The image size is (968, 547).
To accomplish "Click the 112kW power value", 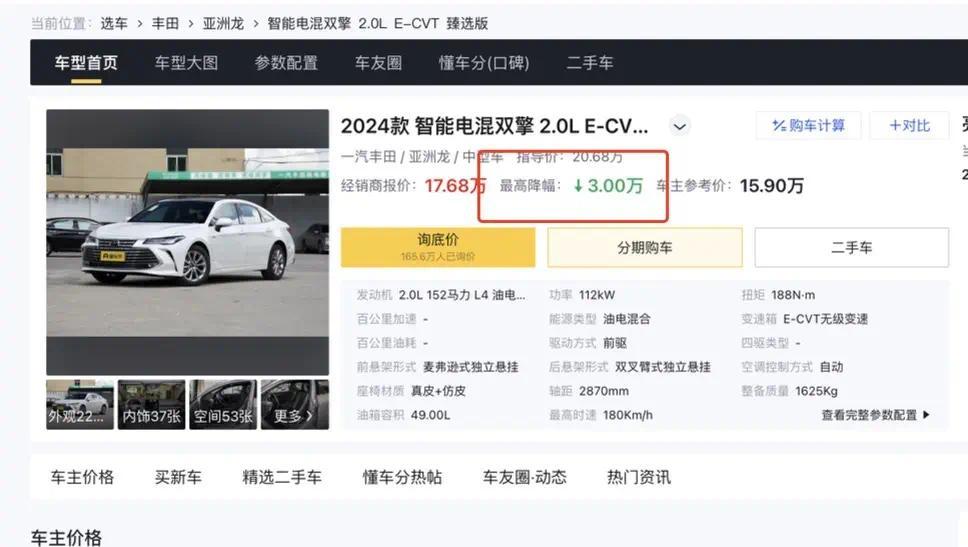I will pos(597,295).
